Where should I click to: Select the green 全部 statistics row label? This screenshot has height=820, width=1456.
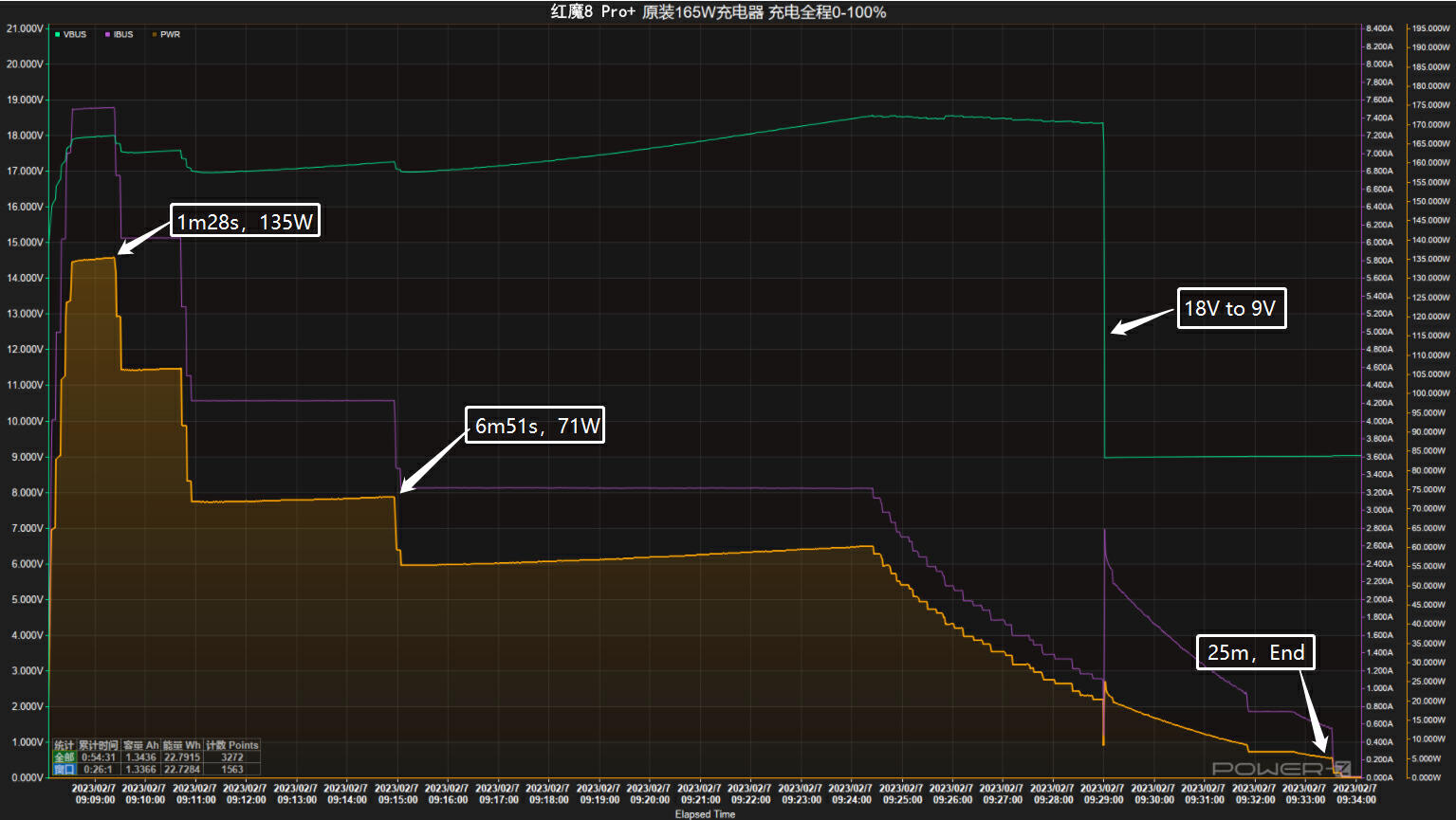(x=64, y=757)
